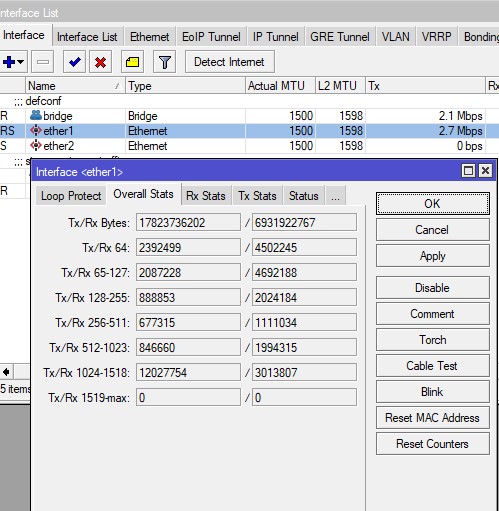The height and width of the screenshot is (511, 499).
Task: Select the ether2 interface icon
Action: 36,145
